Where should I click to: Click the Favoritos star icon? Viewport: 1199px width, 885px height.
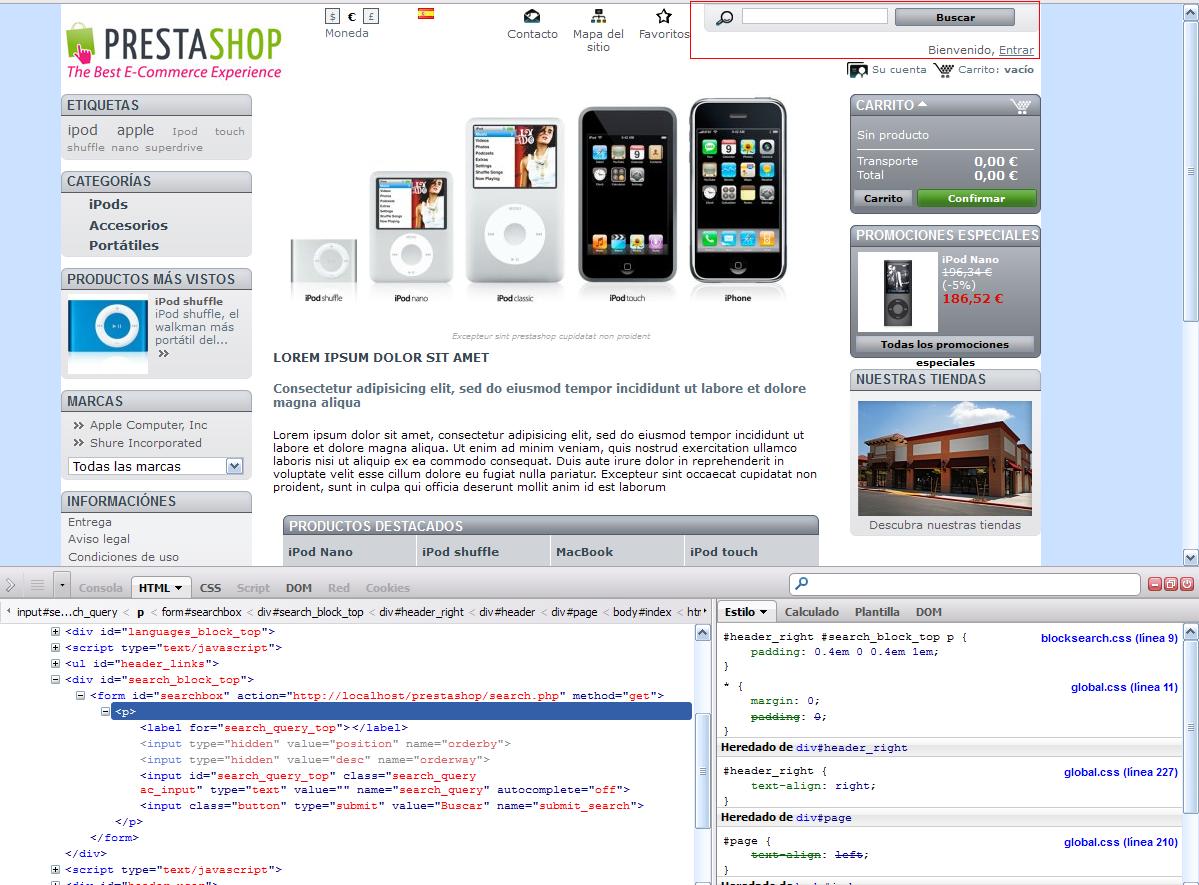pyautogui.click(x=664, y=16)
